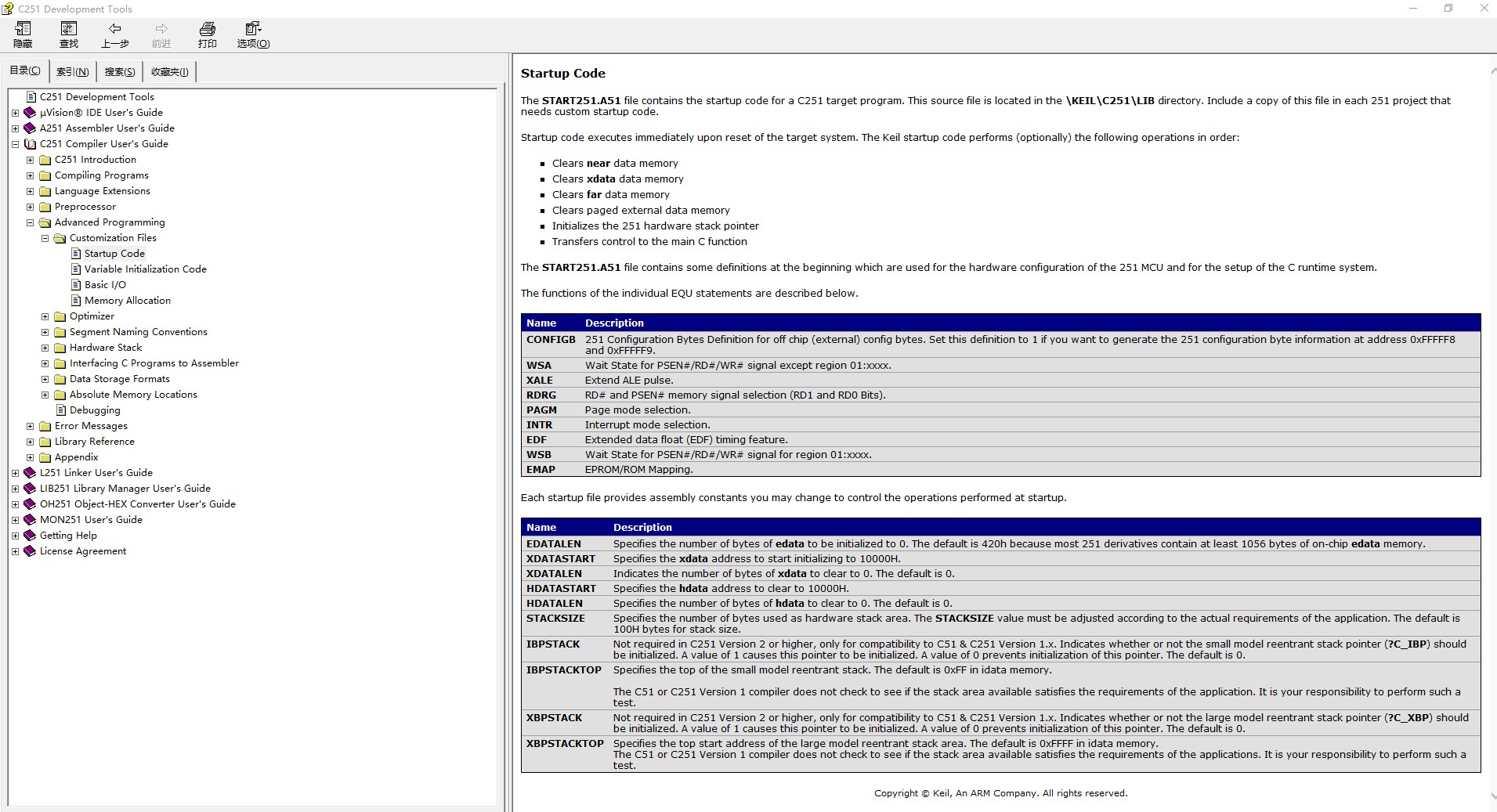Expand the Optimizer folder
The width and height of the screenshot is (1497, 812).
click(x=45, y=316)
